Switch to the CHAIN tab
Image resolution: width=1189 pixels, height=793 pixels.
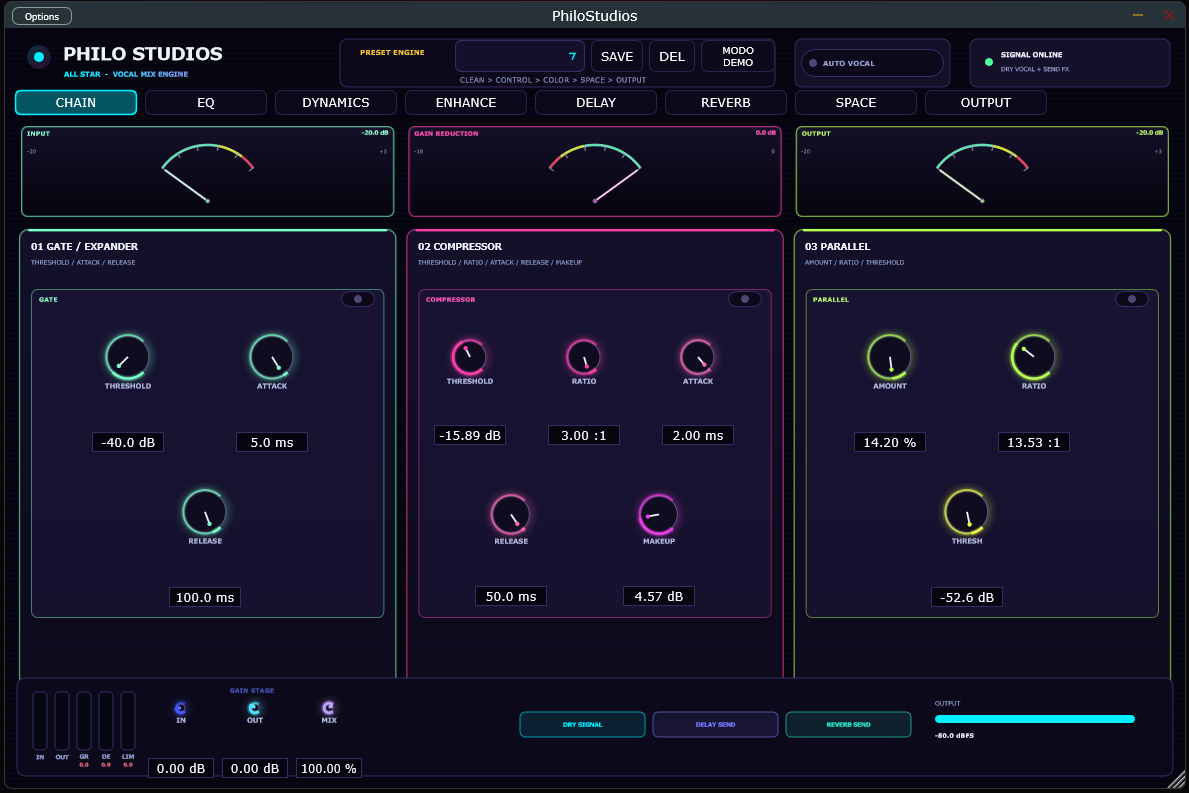[x=76, y=102]
